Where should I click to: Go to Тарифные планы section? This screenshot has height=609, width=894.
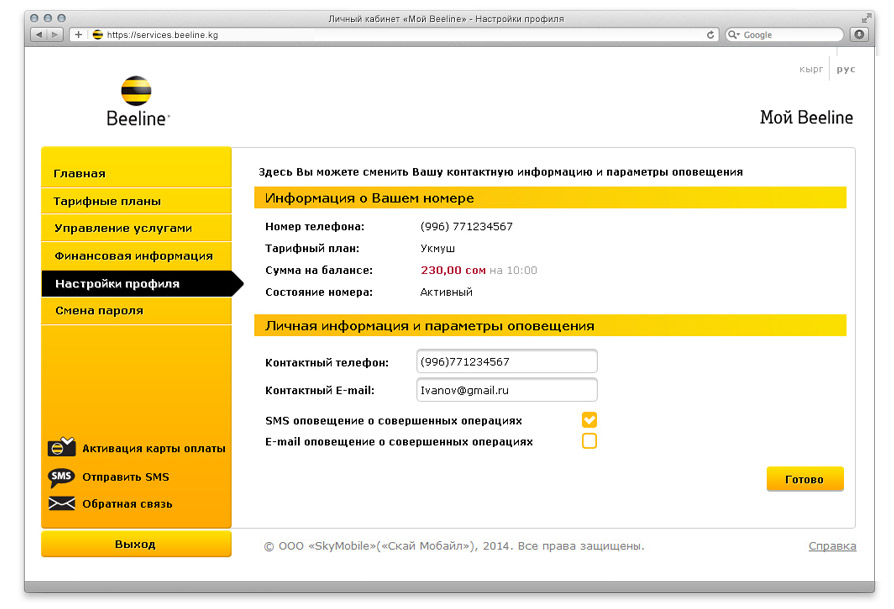[x=136, y=201]
